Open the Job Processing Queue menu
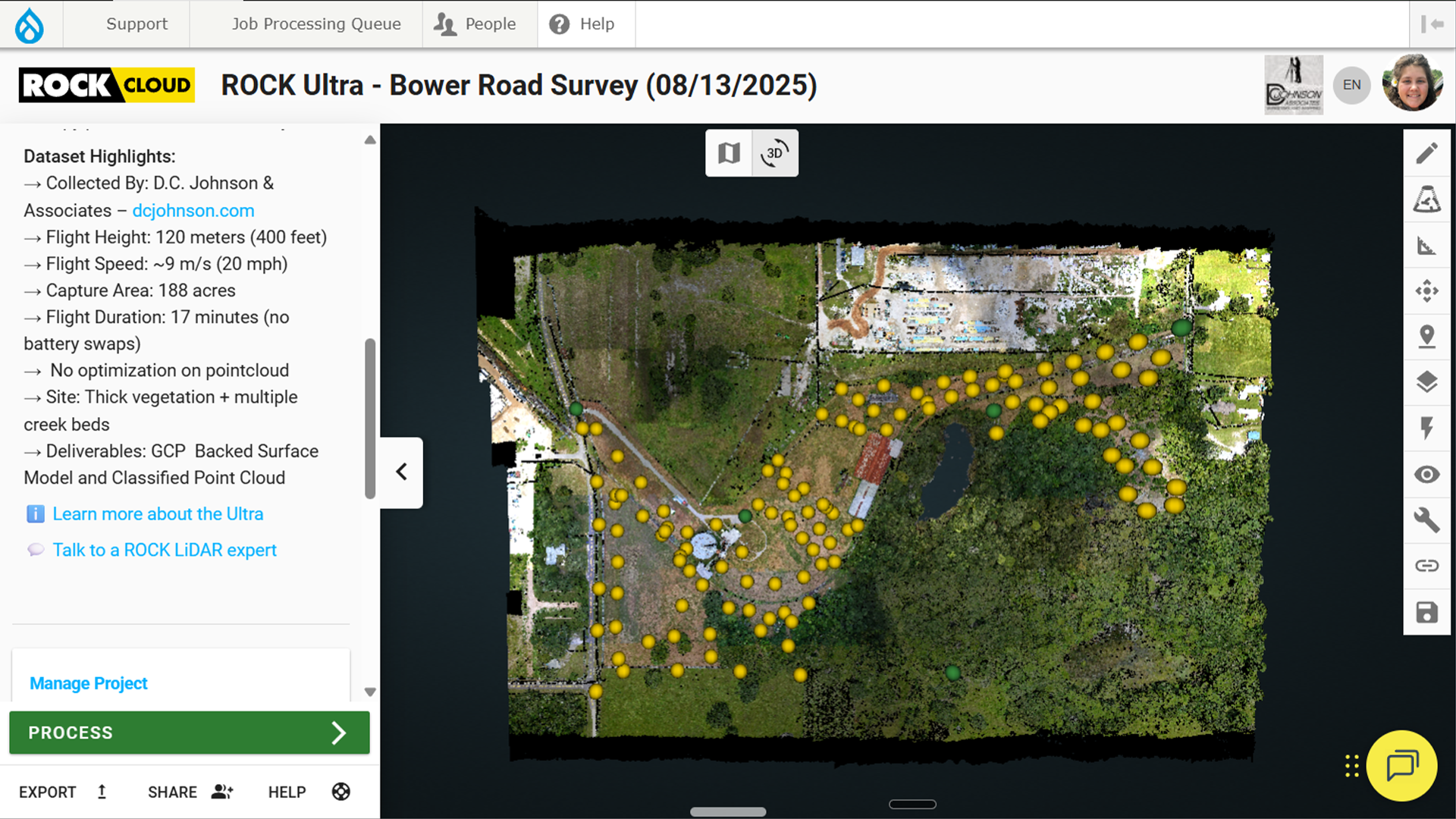 [x=315, y=24]
